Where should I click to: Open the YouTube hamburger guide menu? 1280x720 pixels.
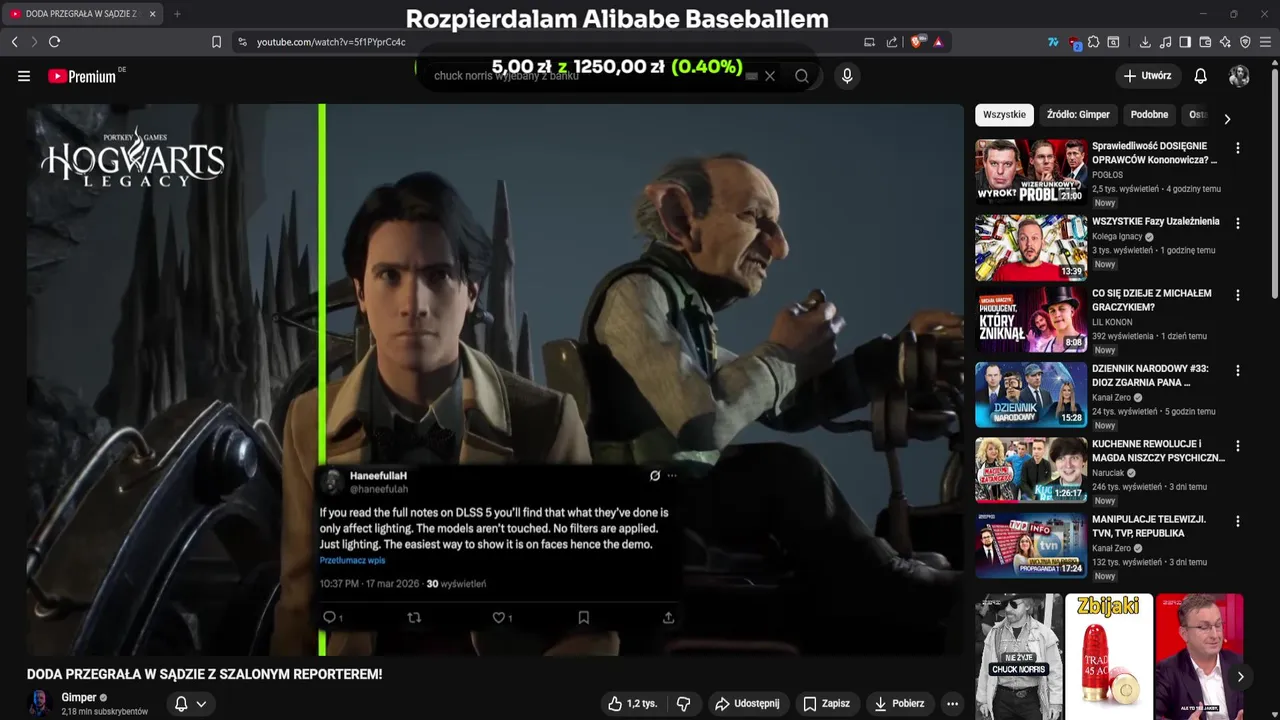24,76
